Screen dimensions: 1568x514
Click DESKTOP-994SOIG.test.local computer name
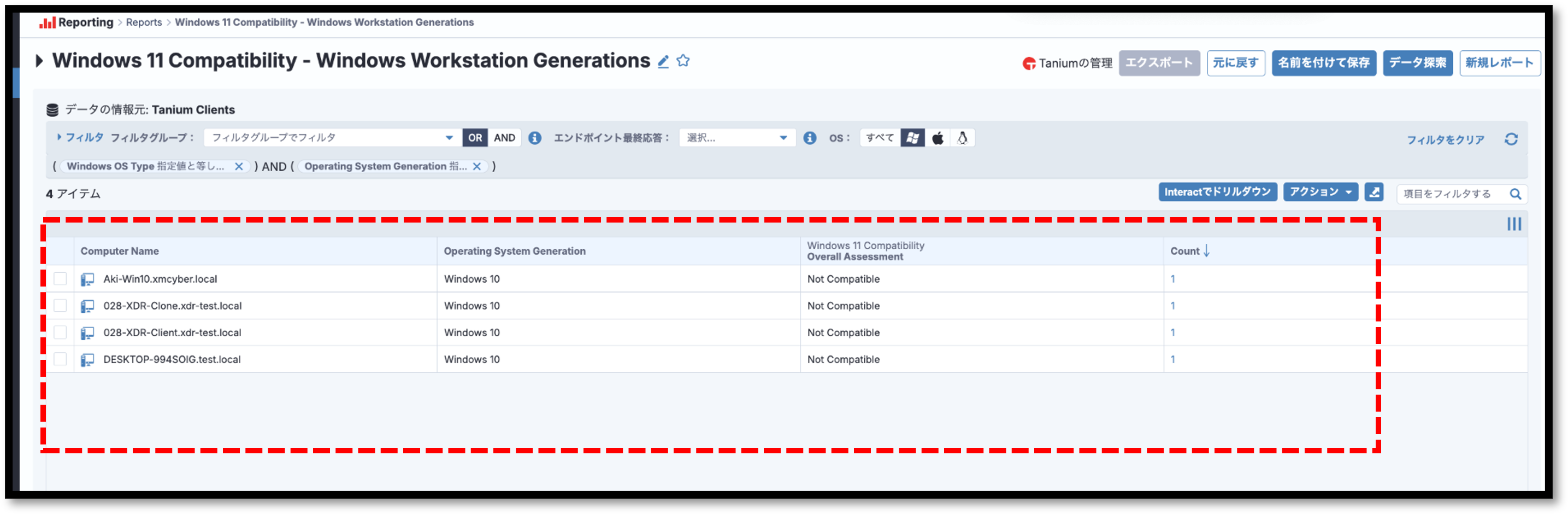tap(172, 360)
